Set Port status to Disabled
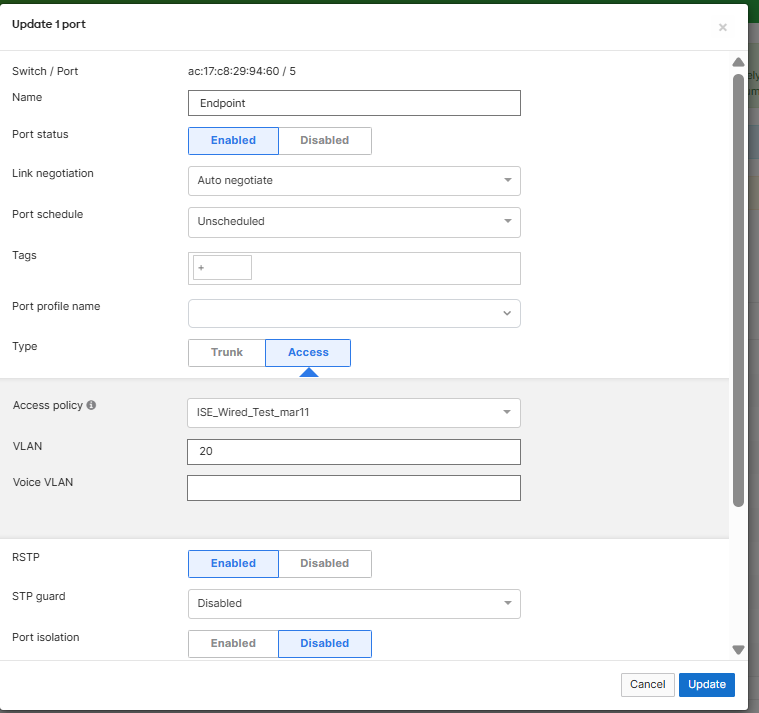This screenshot has width=759, height=713. click(325, 141)
